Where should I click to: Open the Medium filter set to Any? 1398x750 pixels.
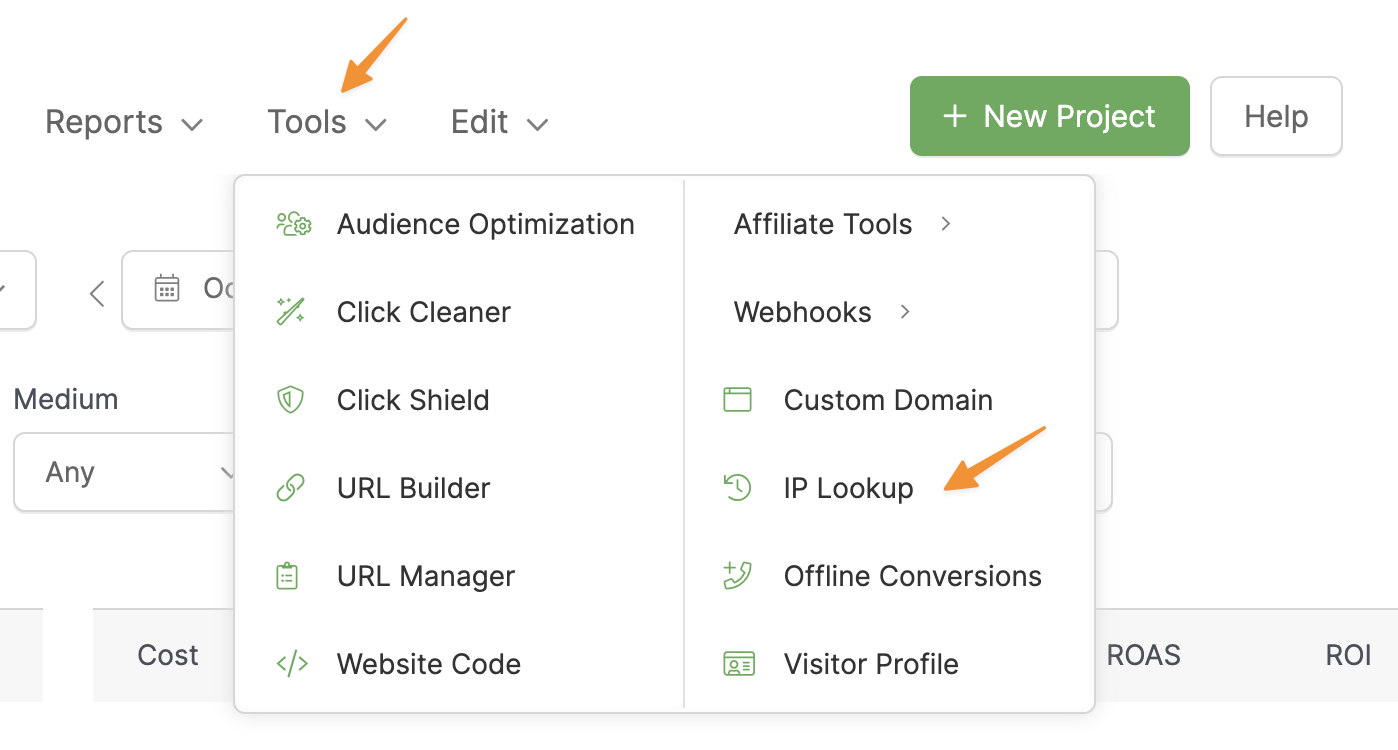[125, 472]
